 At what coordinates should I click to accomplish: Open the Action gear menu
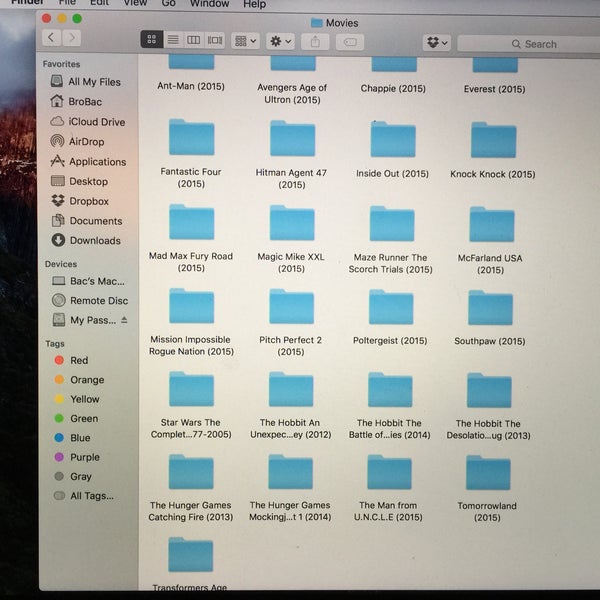tap(280, 41)
